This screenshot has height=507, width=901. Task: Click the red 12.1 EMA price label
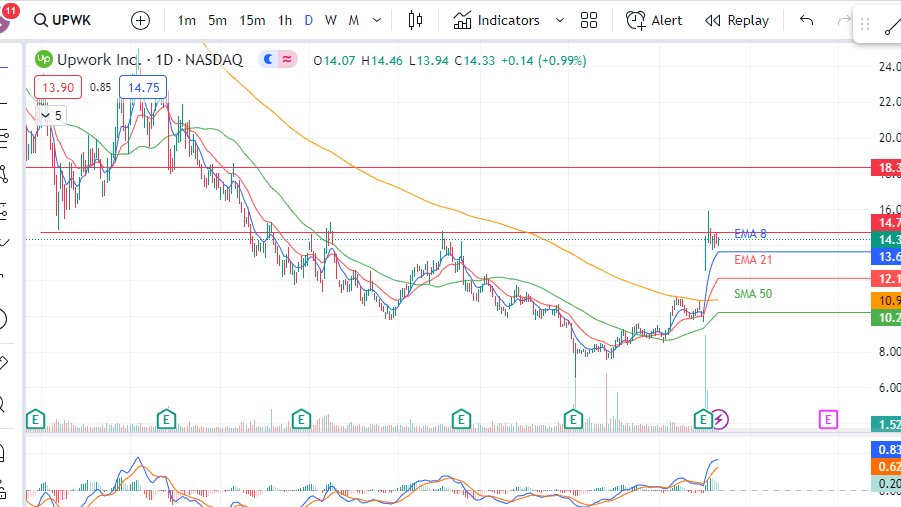pos(886,279)
